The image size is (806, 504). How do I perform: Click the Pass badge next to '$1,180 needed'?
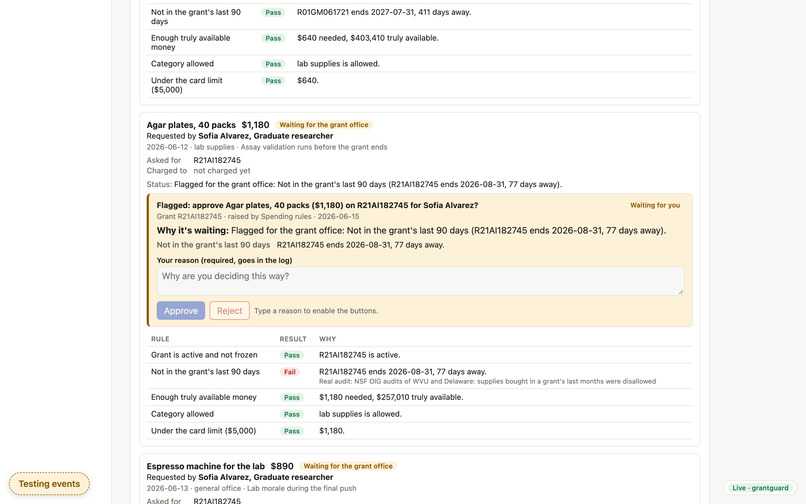(292, 397)
